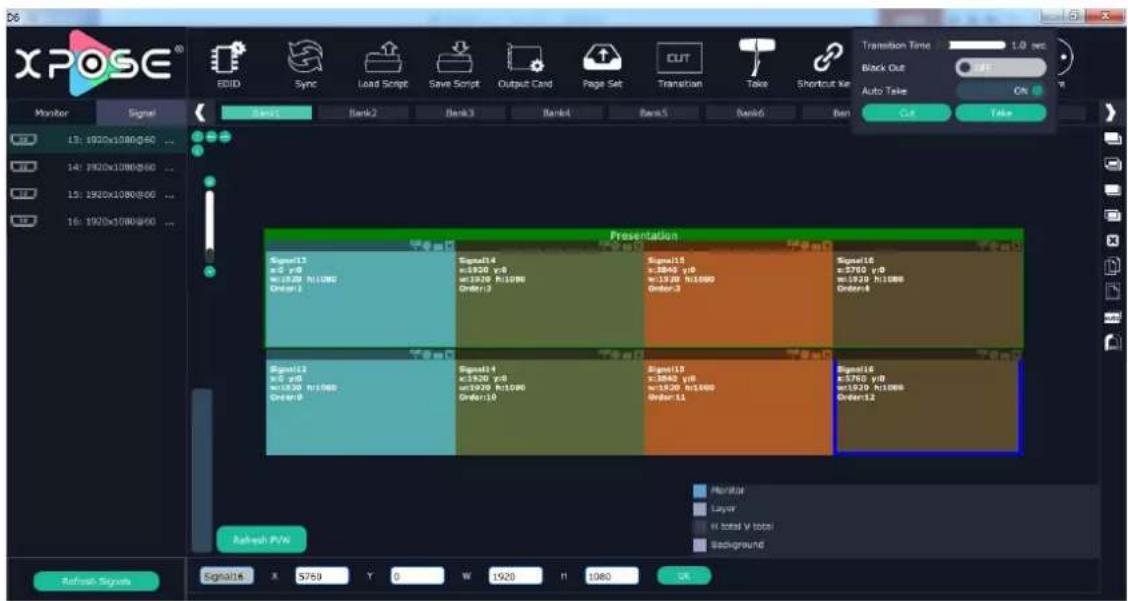Click the Layer legend color swatch
Viewport: 1128px width, 601px height.
click(x=700, y=509)
